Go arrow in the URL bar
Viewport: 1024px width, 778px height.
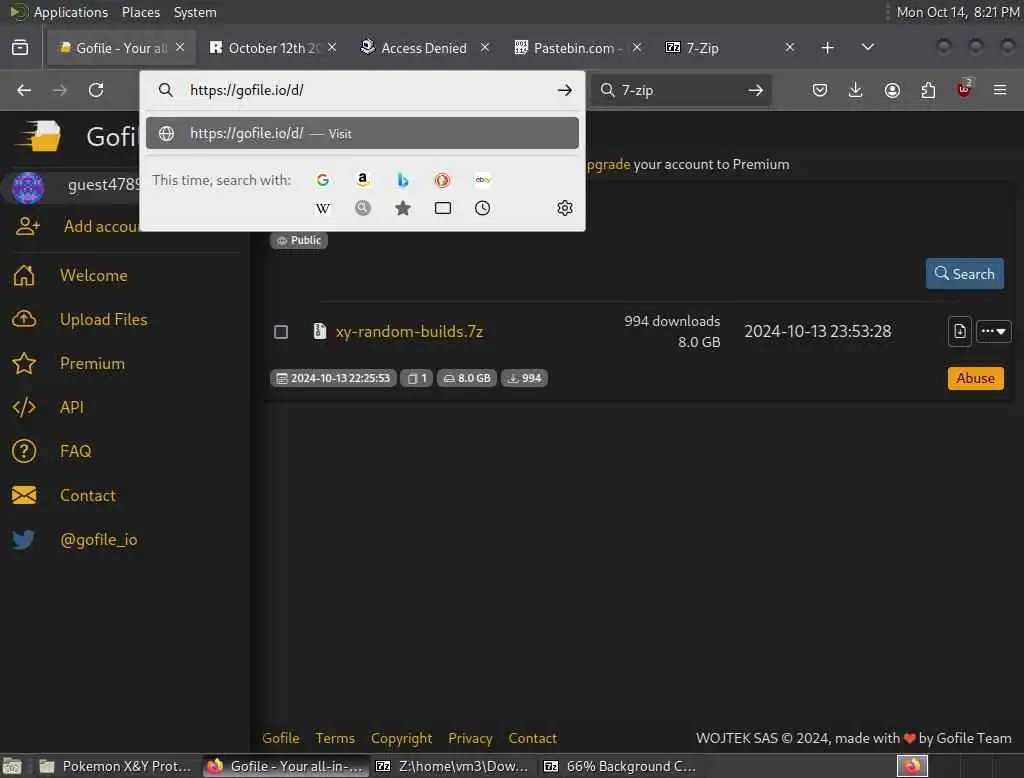(x=565, y=90)
